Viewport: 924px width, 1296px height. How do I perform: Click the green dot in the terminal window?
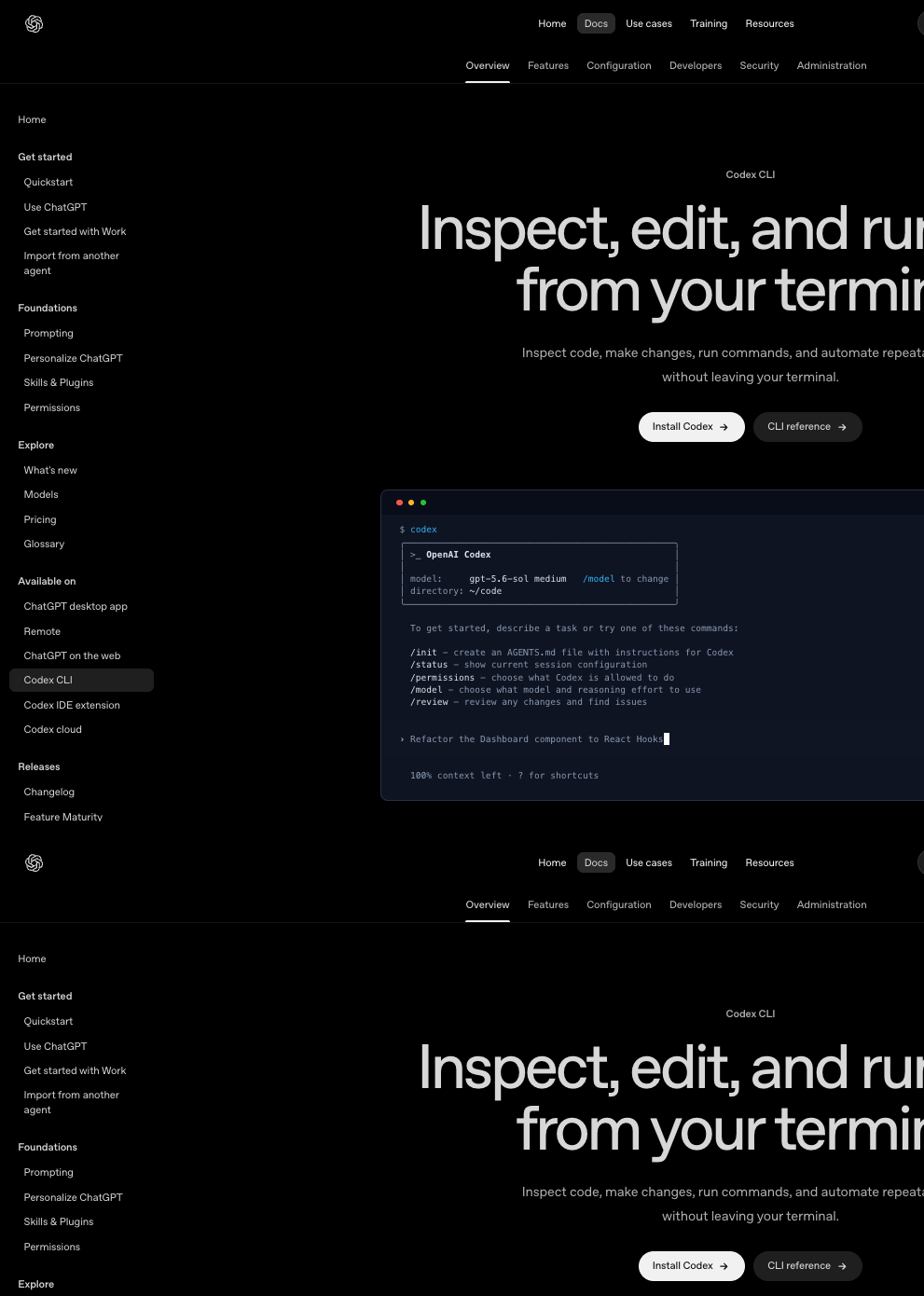coord(423,503)
